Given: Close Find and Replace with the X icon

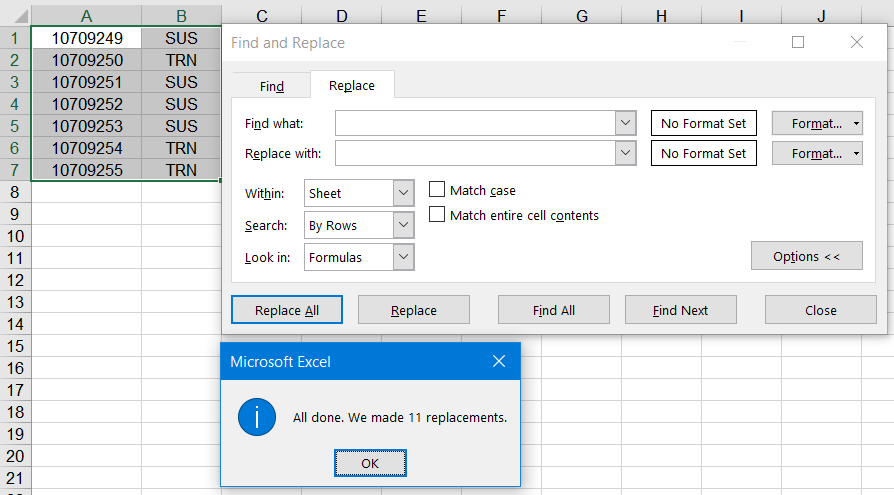Looking at the screenshot, I should (x=856, y=42).
